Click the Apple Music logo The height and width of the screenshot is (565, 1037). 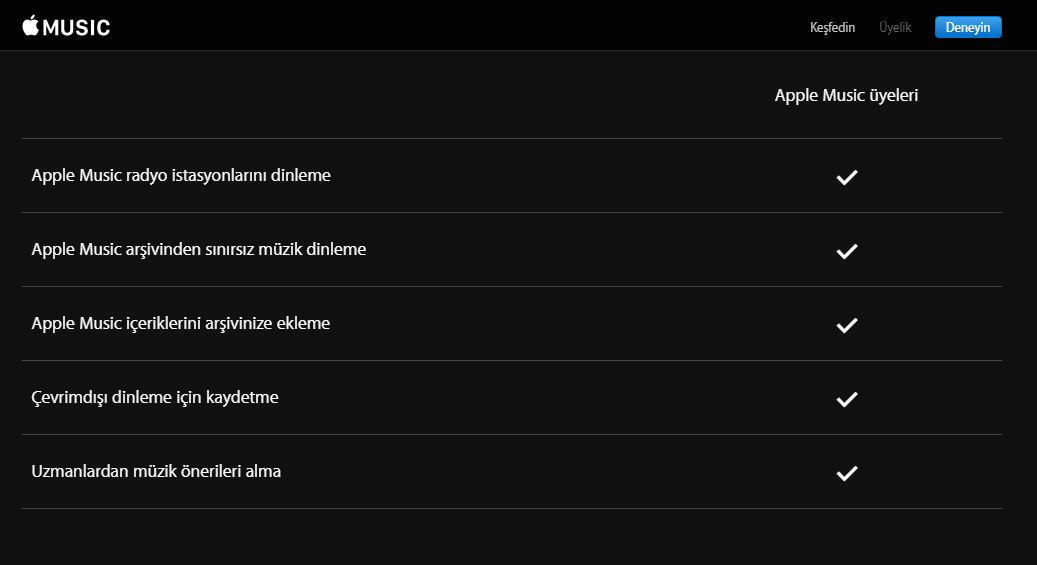66,26
